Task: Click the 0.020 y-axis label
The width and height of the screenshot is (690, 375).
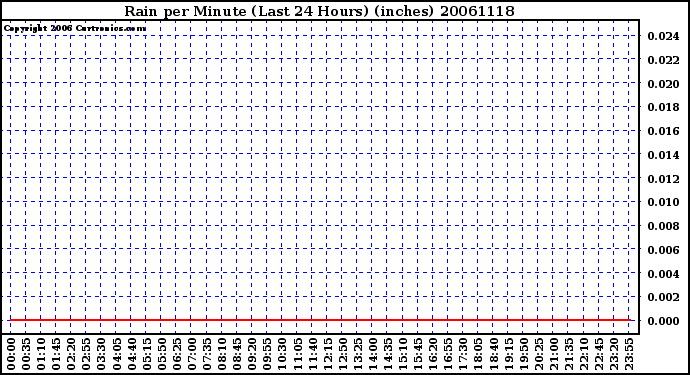Action: click(x=663, y=84)
